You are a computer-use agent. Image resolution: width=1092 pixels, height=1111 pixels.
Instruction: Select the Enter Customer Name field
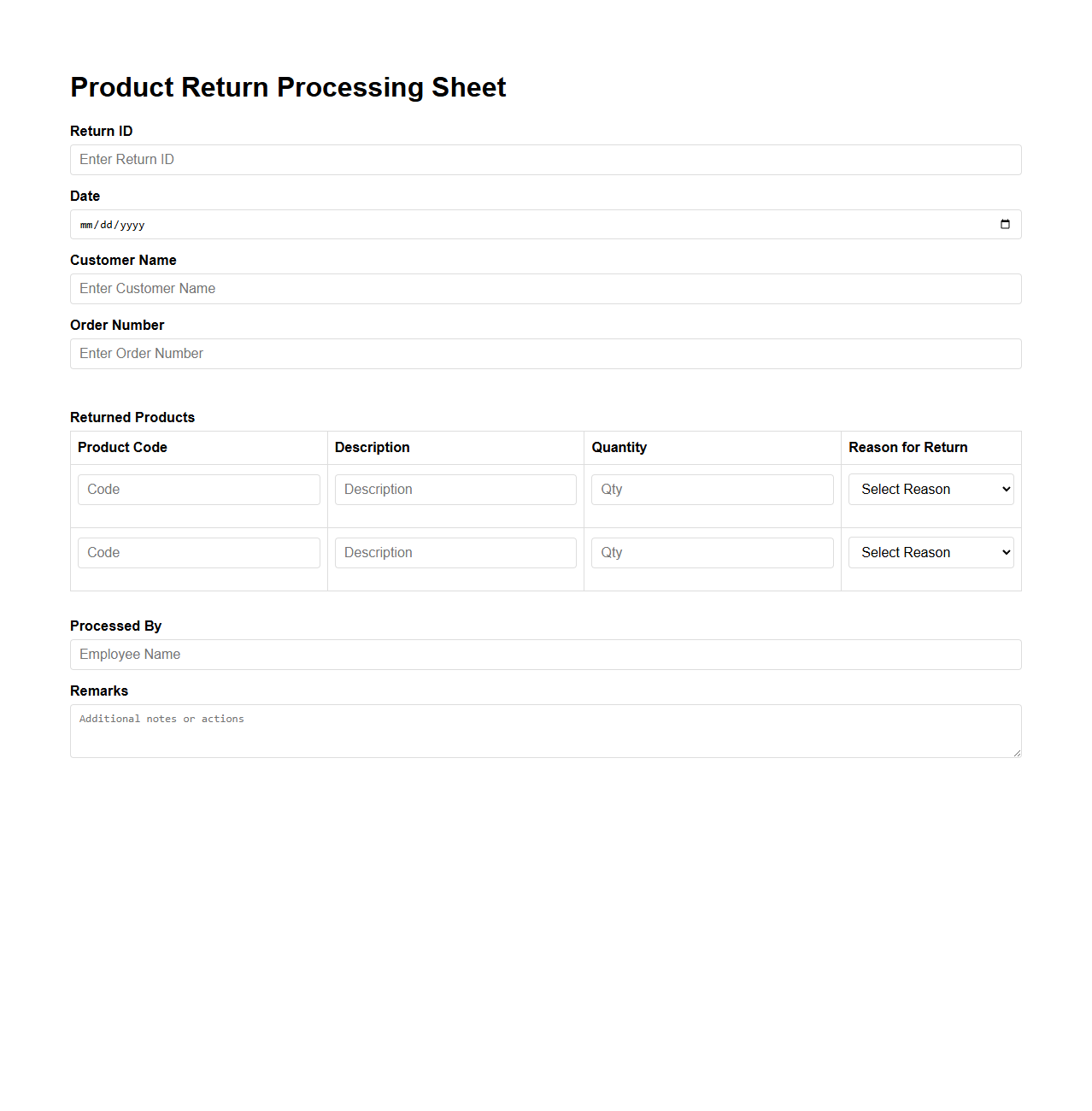tap(545, 289)
